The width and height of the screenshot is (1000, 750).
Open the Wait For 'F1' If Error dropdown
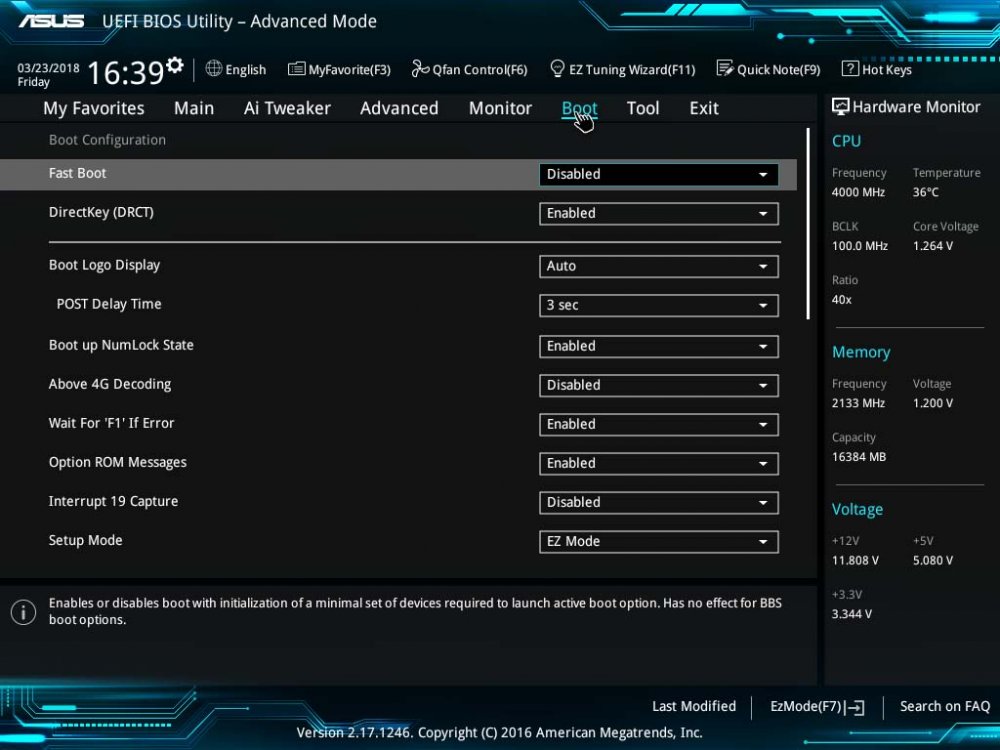click(658, 425)
